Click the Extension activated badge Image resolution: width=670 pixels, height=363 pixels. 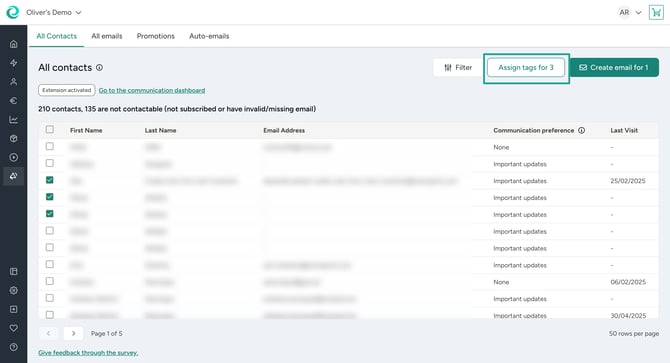click(67, 90)
